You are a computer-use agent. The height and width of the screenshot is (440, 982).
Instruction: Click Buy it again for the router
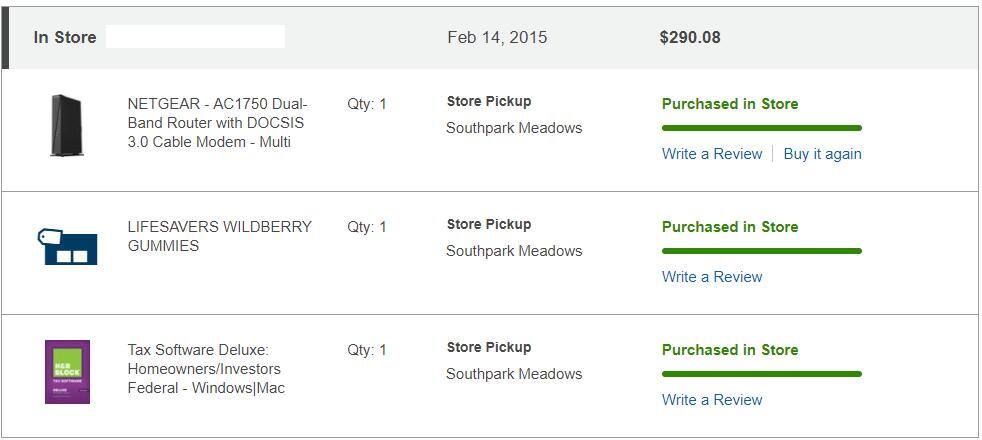(822, 154)
